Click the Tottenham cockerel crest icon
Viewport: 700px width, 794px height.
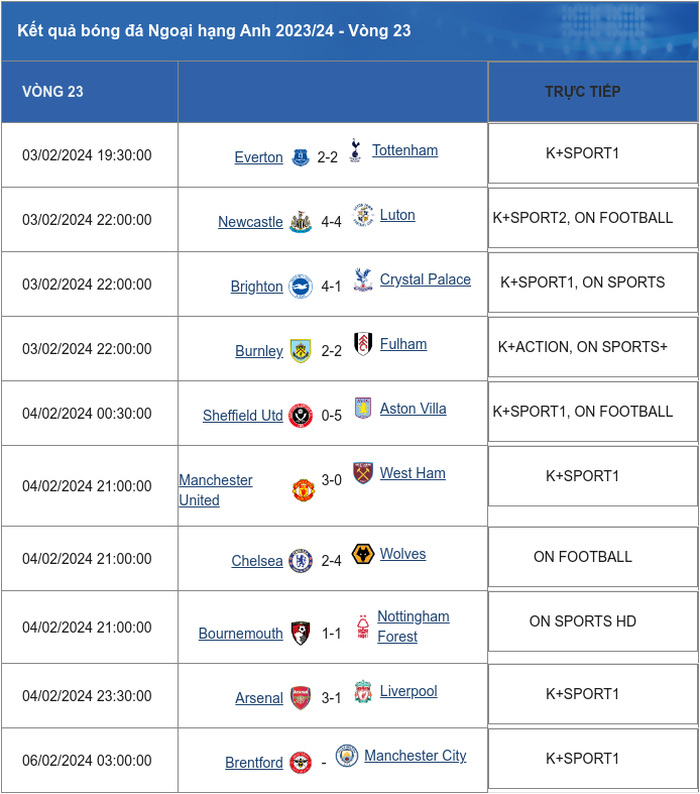pos(355,150)
